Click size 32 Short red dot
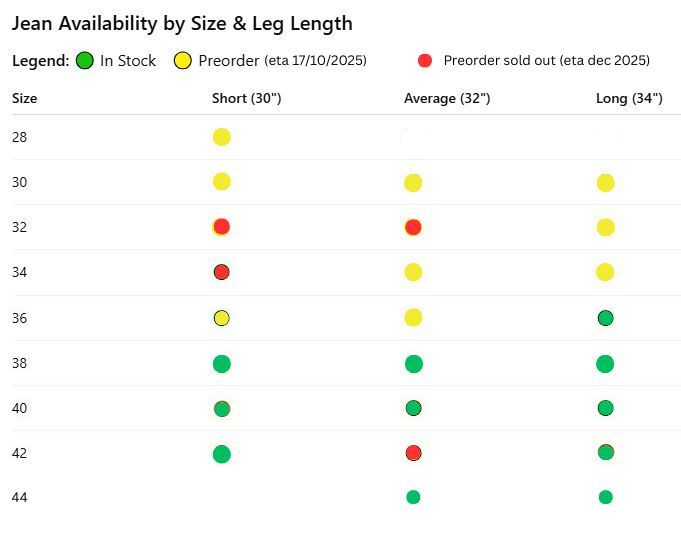The image size is (681, 534). [x=222, y=227]
